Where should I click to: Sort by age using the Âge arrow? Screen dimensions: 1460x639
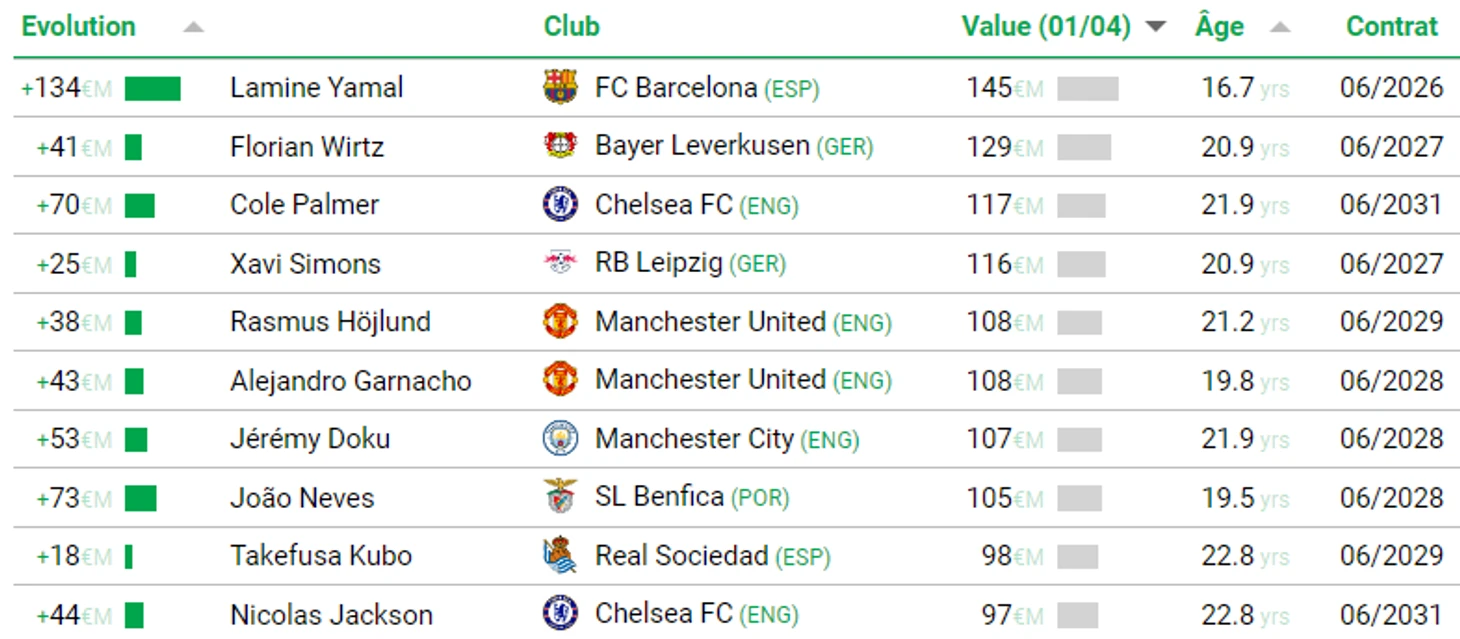coord(1280,27)
